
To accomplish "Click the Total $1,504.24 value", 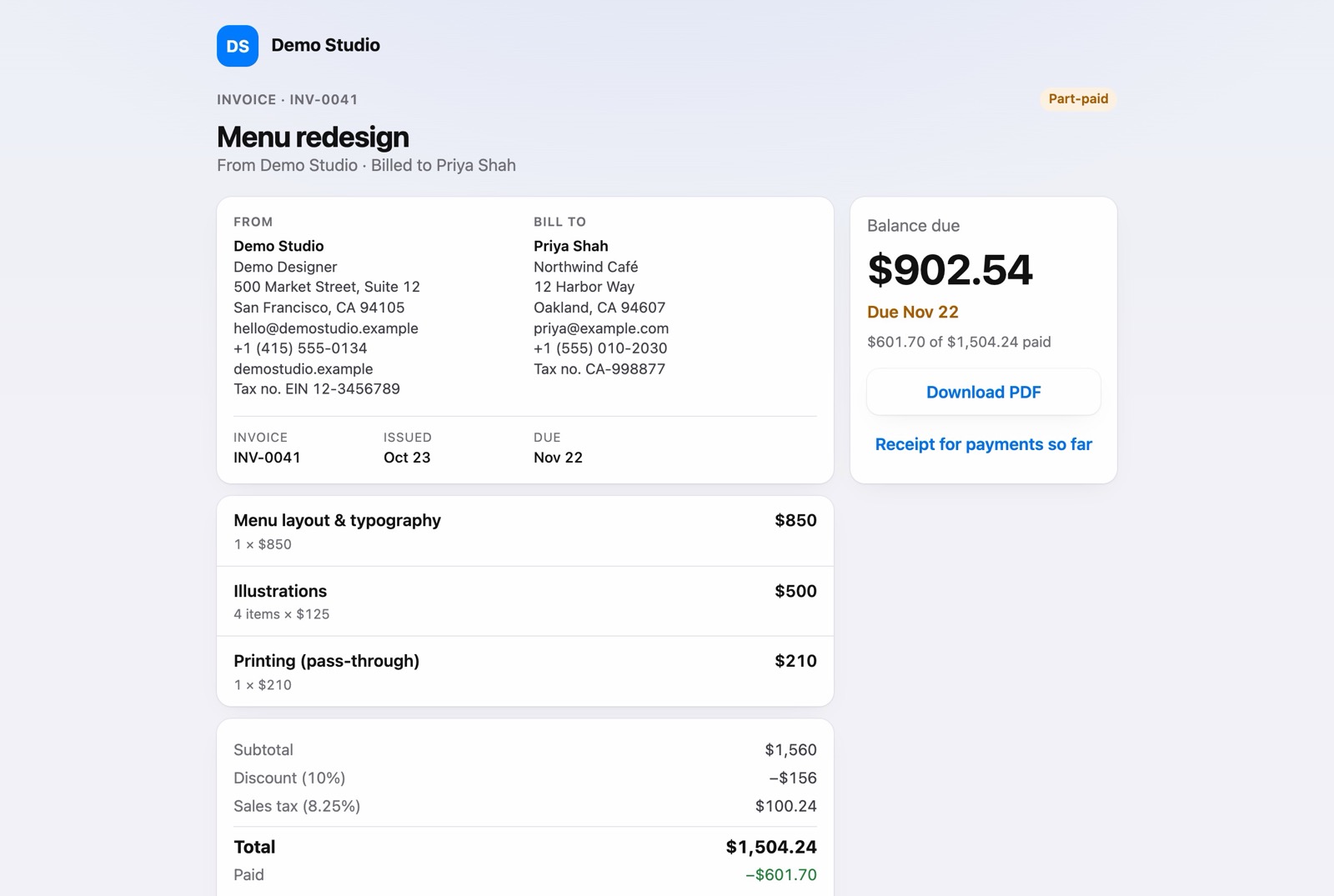I will [771, 847].
